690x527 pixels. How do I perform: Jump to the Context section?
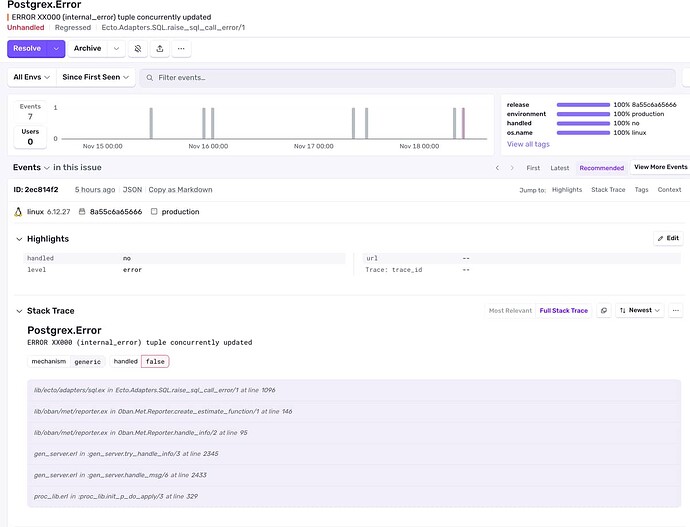pyautogui.click(x=669, y=190)
